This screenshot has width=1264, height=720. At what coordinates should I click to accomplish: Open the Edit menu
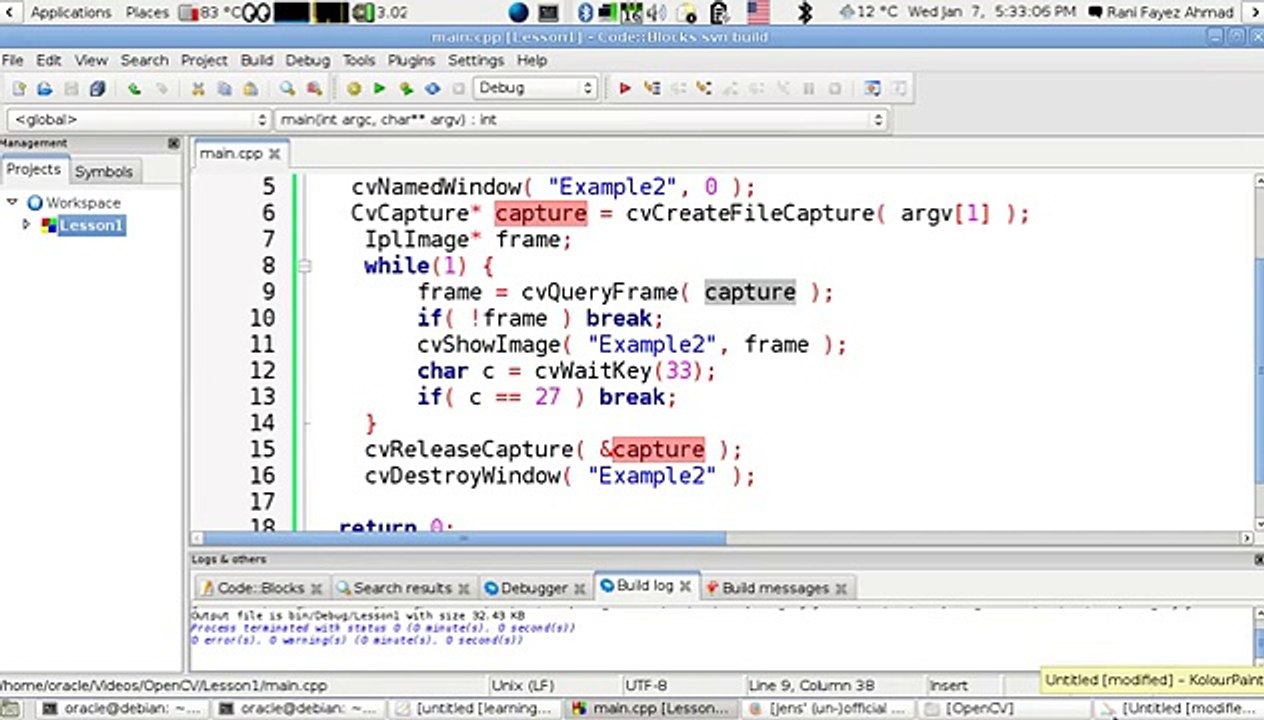tap(49, 60)
